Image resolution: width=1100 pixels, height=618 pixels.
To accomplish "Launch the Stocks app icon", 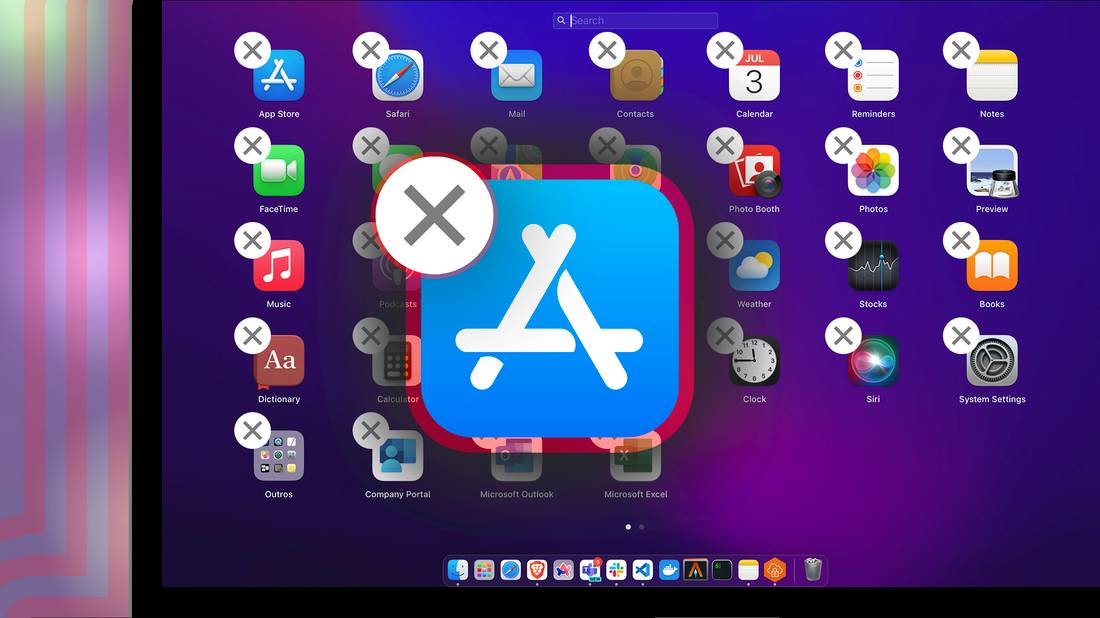I will [x=873, y=266].
